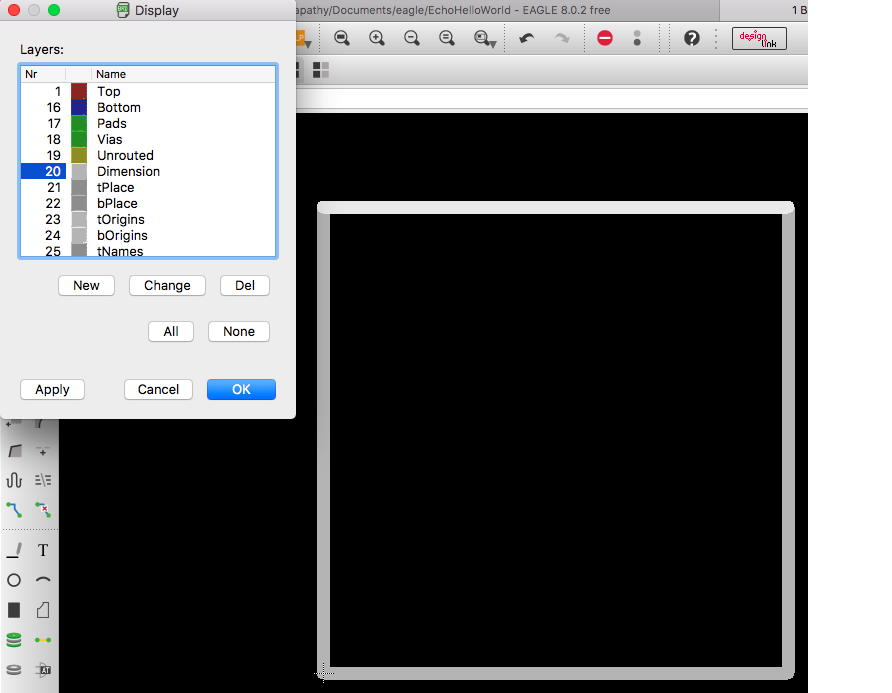Confirm with the blue OK button
892x693 pixels.
241,390
